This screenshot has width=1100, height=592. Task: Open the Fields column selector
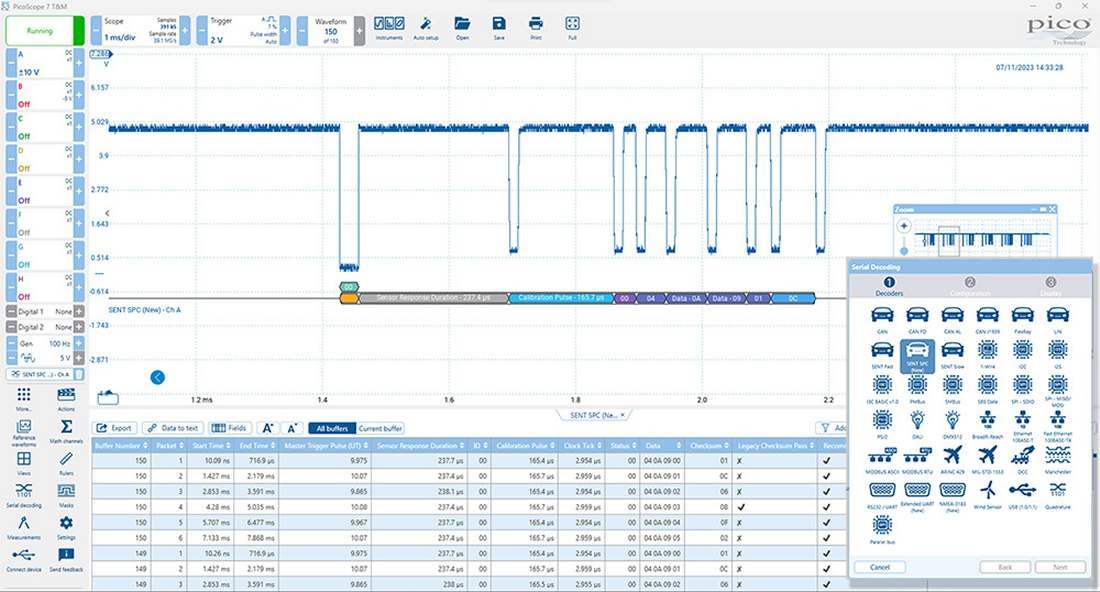[229, 428]
